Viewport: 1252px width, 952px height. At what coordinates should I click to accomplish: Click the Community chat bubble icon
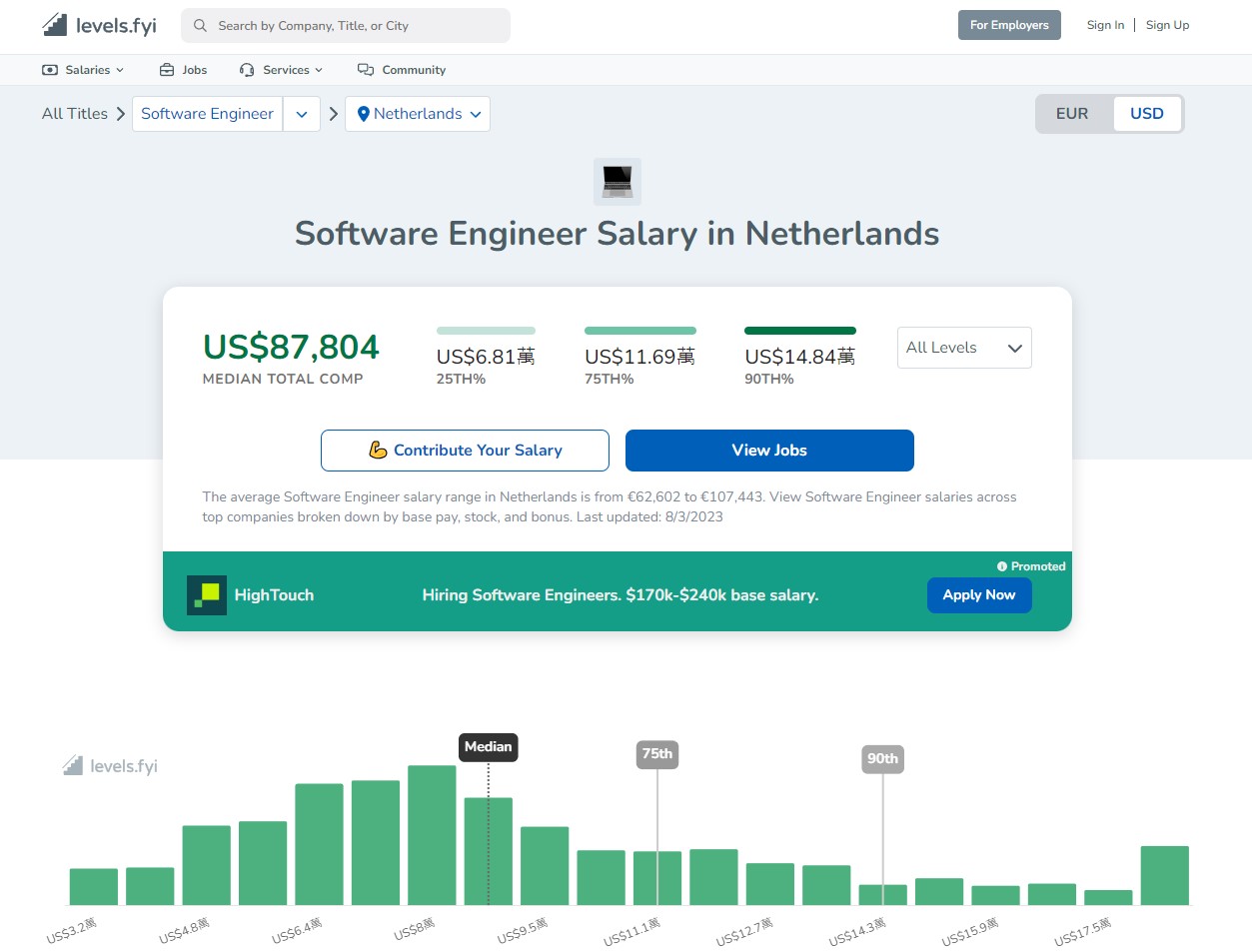[366, 70]
